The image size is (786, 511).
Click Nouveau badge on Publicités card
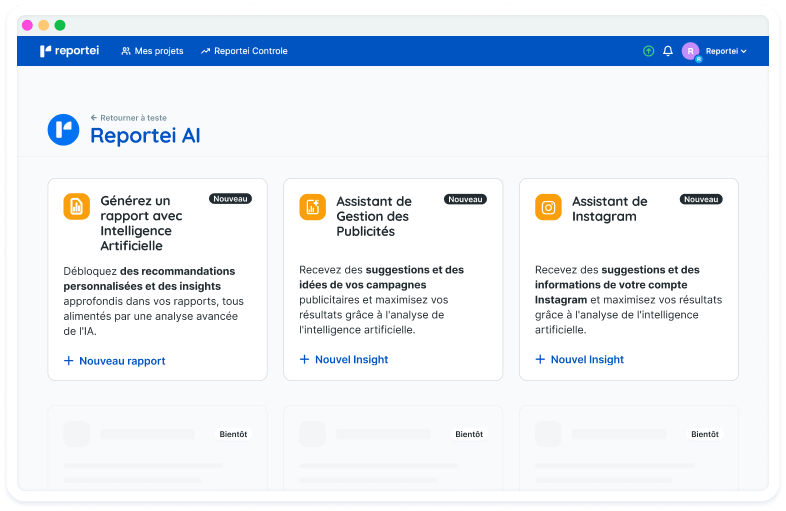point(465,200)
